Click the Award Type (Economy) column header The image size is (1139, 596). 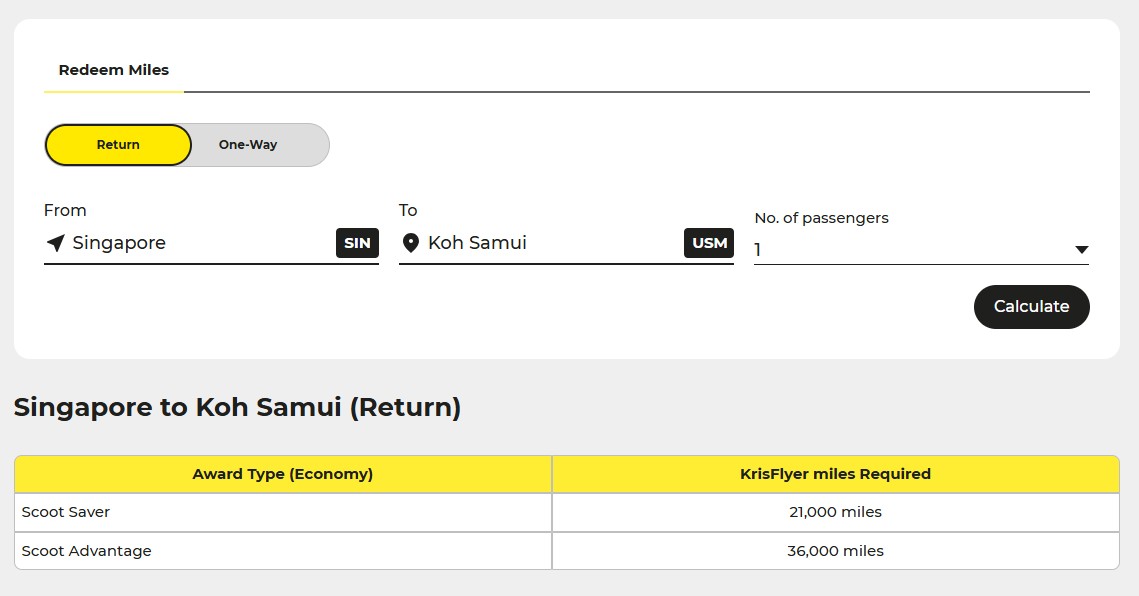(283, 474)
